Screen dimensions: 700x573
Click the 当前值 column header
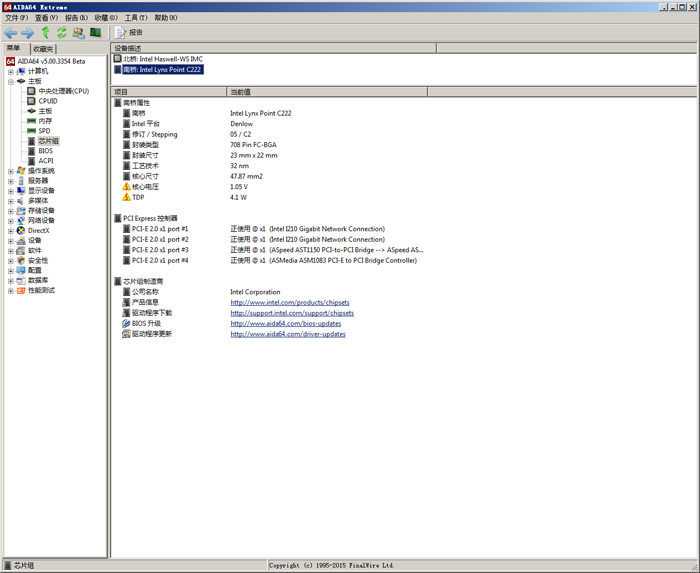pos(327,92)
